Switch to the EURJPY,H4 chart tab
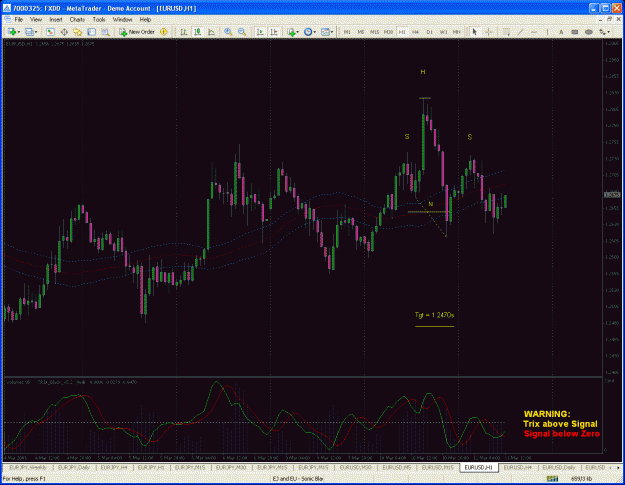 coord(114,467)
